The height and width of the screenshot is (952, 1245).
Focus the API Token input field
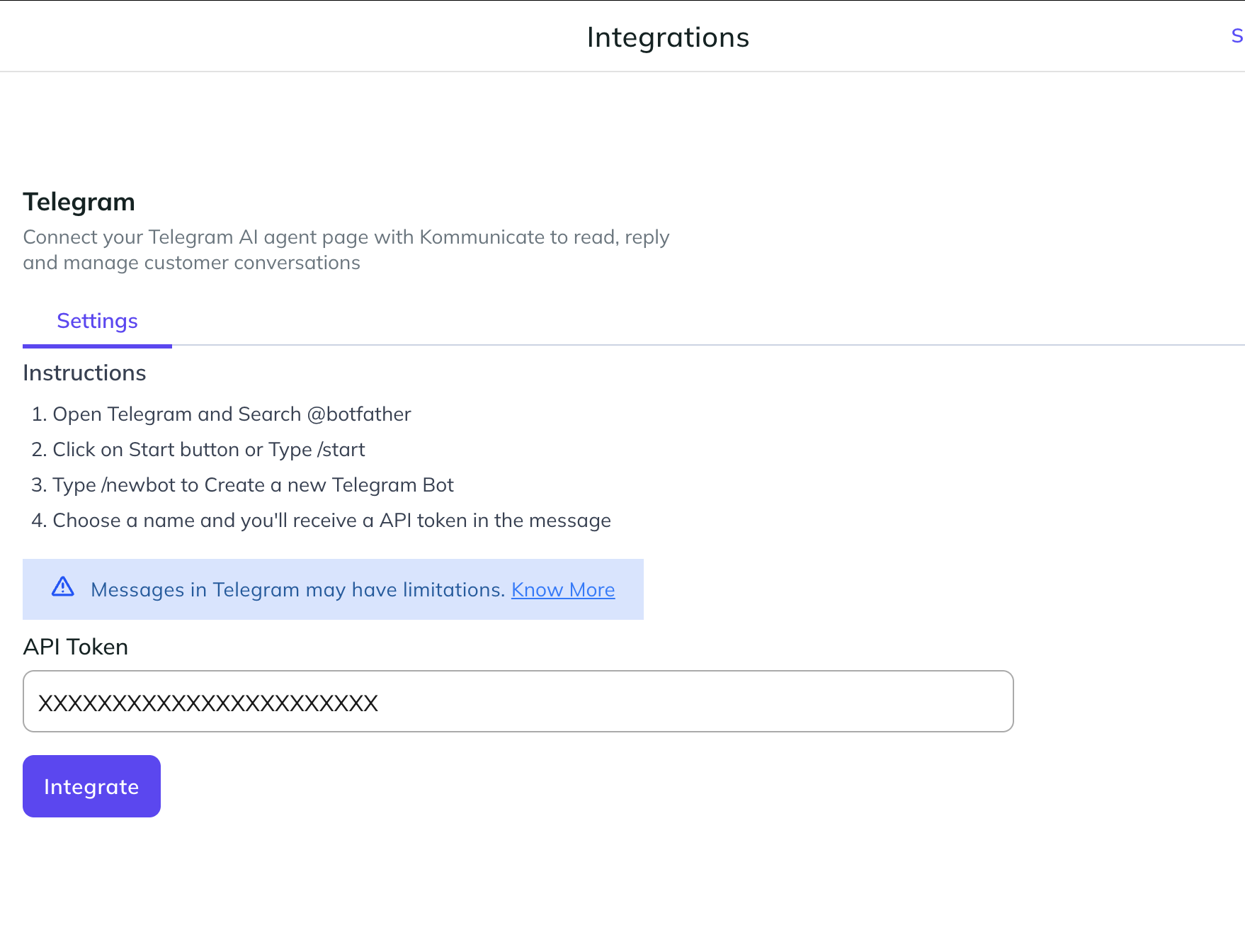518,701
